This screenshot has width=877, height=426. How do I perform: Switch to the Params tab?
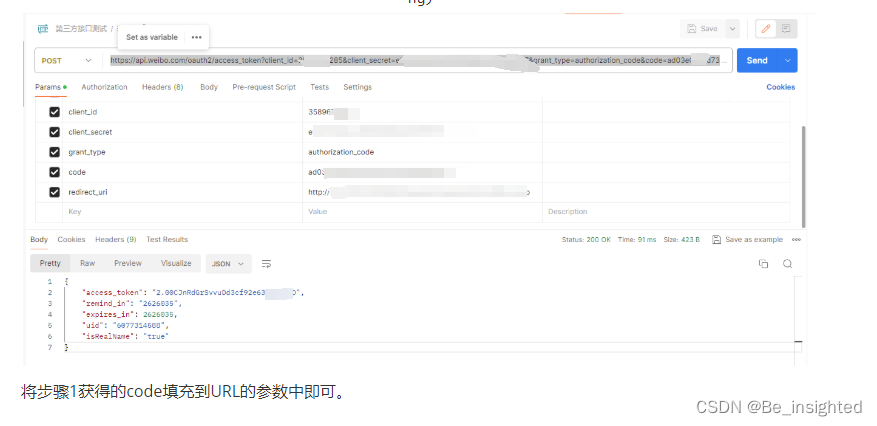point(51,87)
